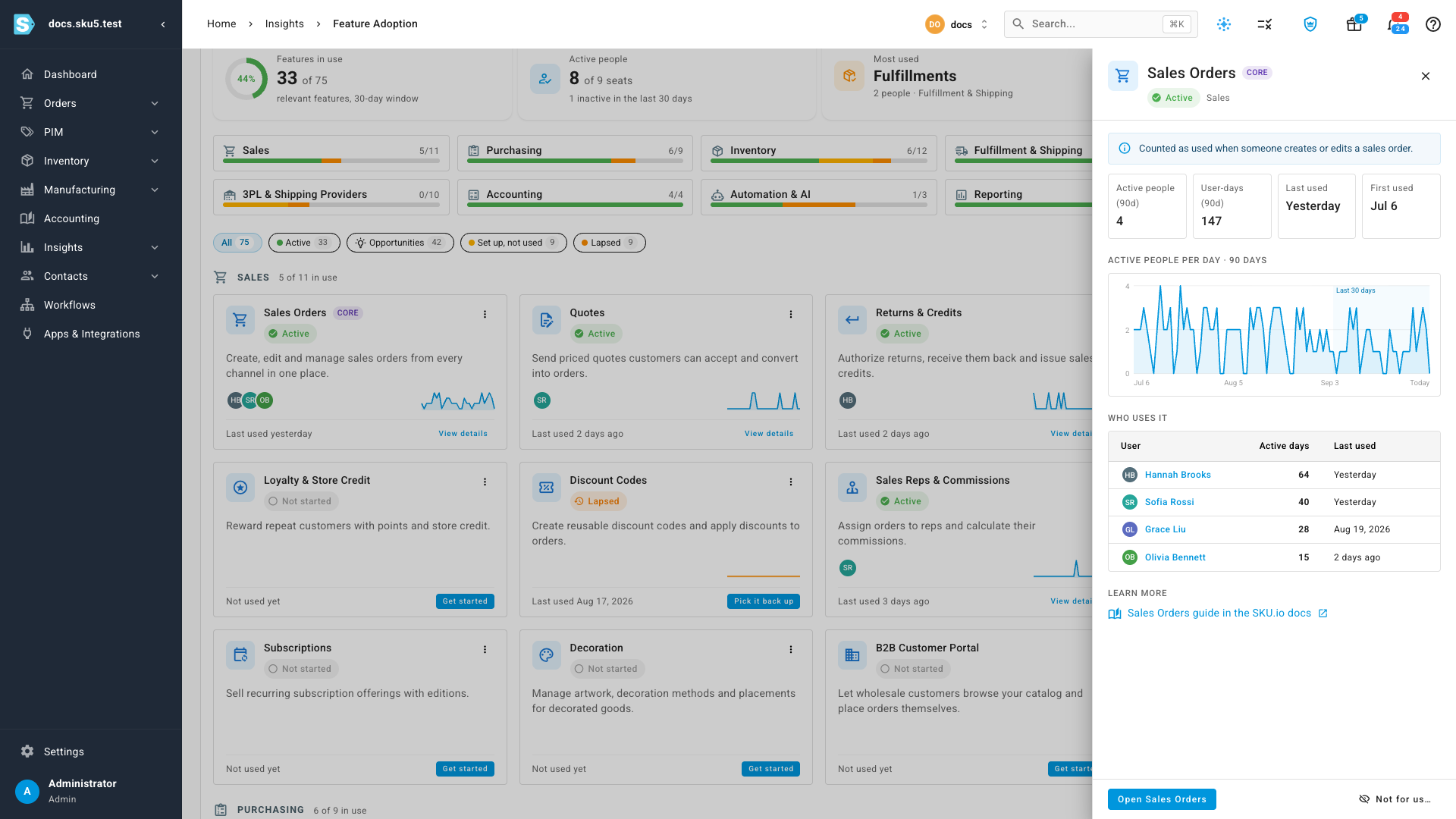The width and height of the screenshot is (1456, 819).
Task: Go to Insights breadcrumb
Action: pyautogui.click(x=284, y=24)
